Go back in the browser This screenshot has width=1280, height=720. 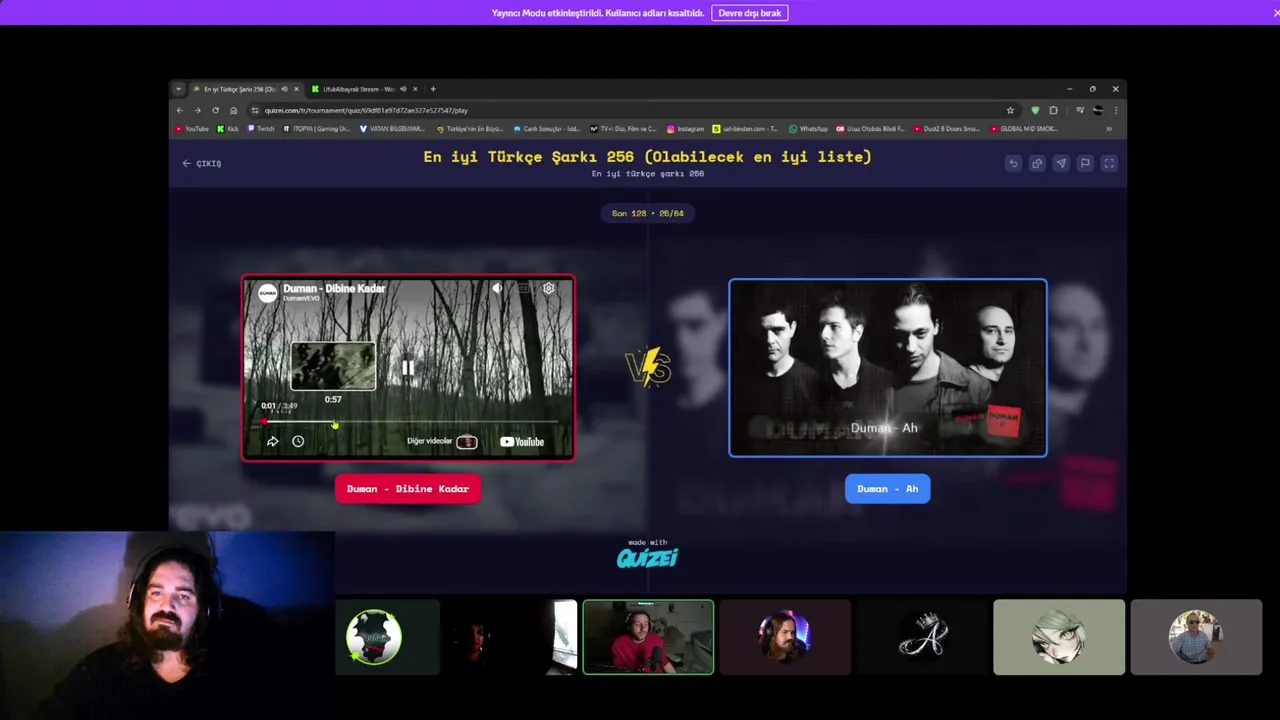tap(180, 110)
